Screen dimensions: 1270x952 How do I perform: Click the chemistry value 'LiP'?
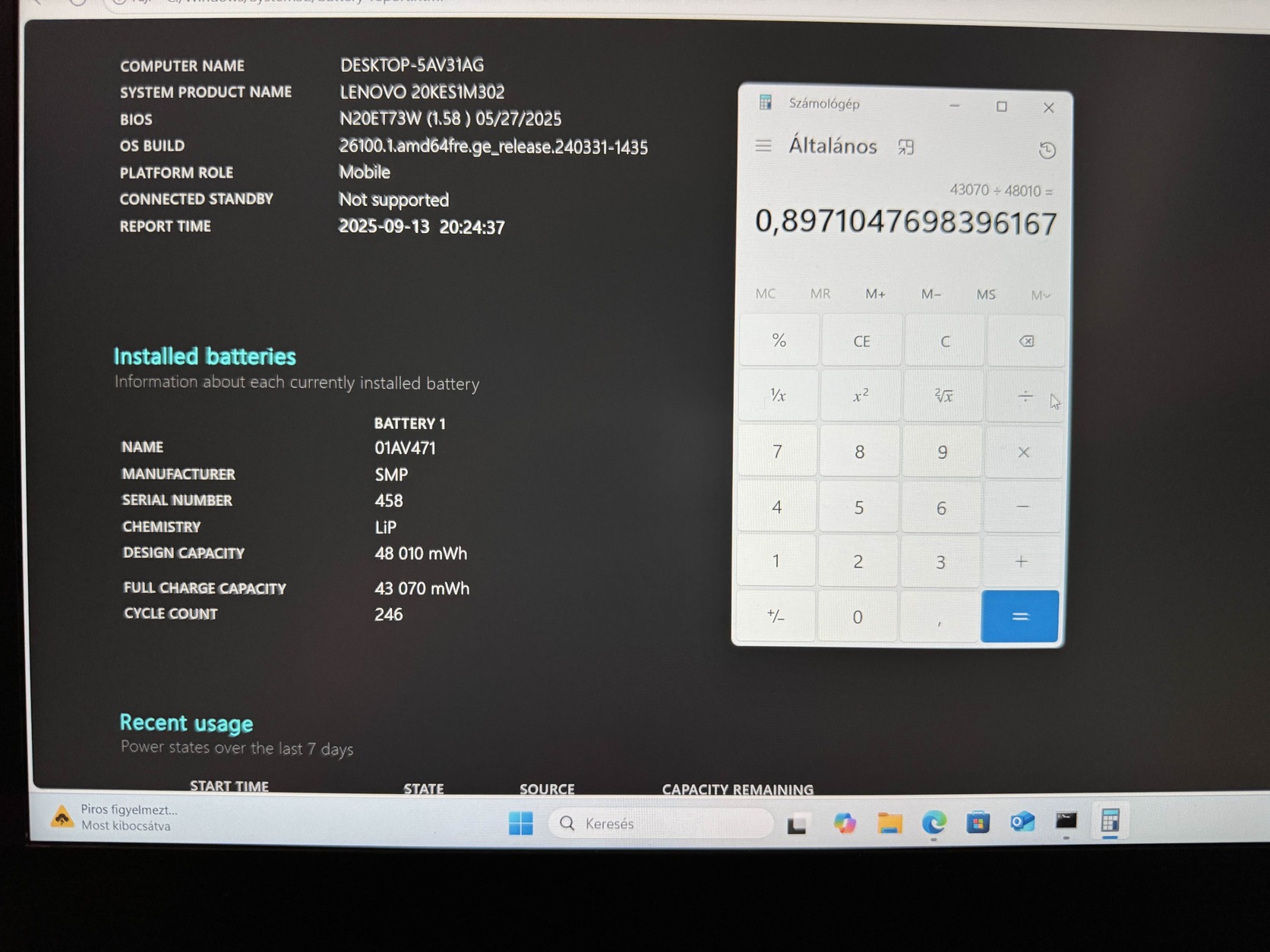tap(385, 527)
